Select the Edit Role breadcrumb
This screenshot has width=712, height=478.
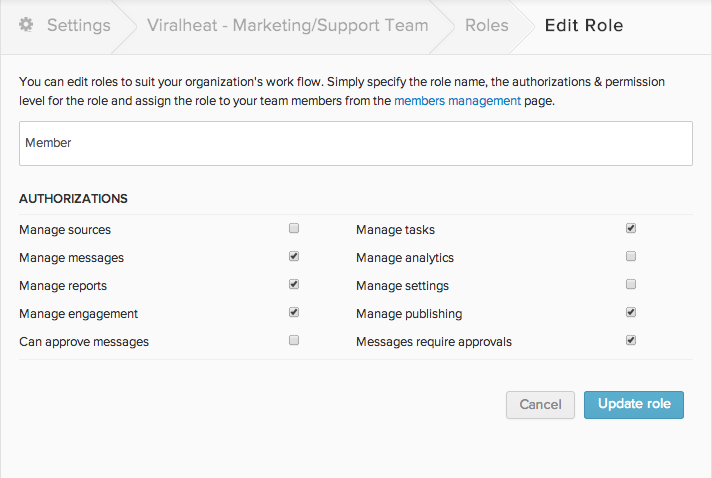pos(583,25)
